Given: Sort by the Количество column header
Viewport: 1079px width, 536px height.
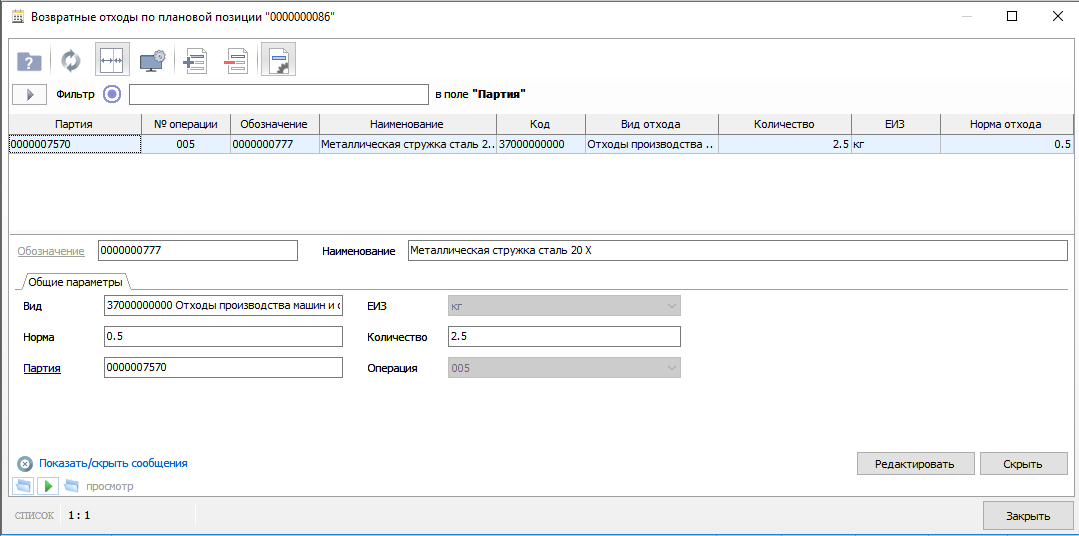Looking at the screenshot, I should click(x=785, y=124).
